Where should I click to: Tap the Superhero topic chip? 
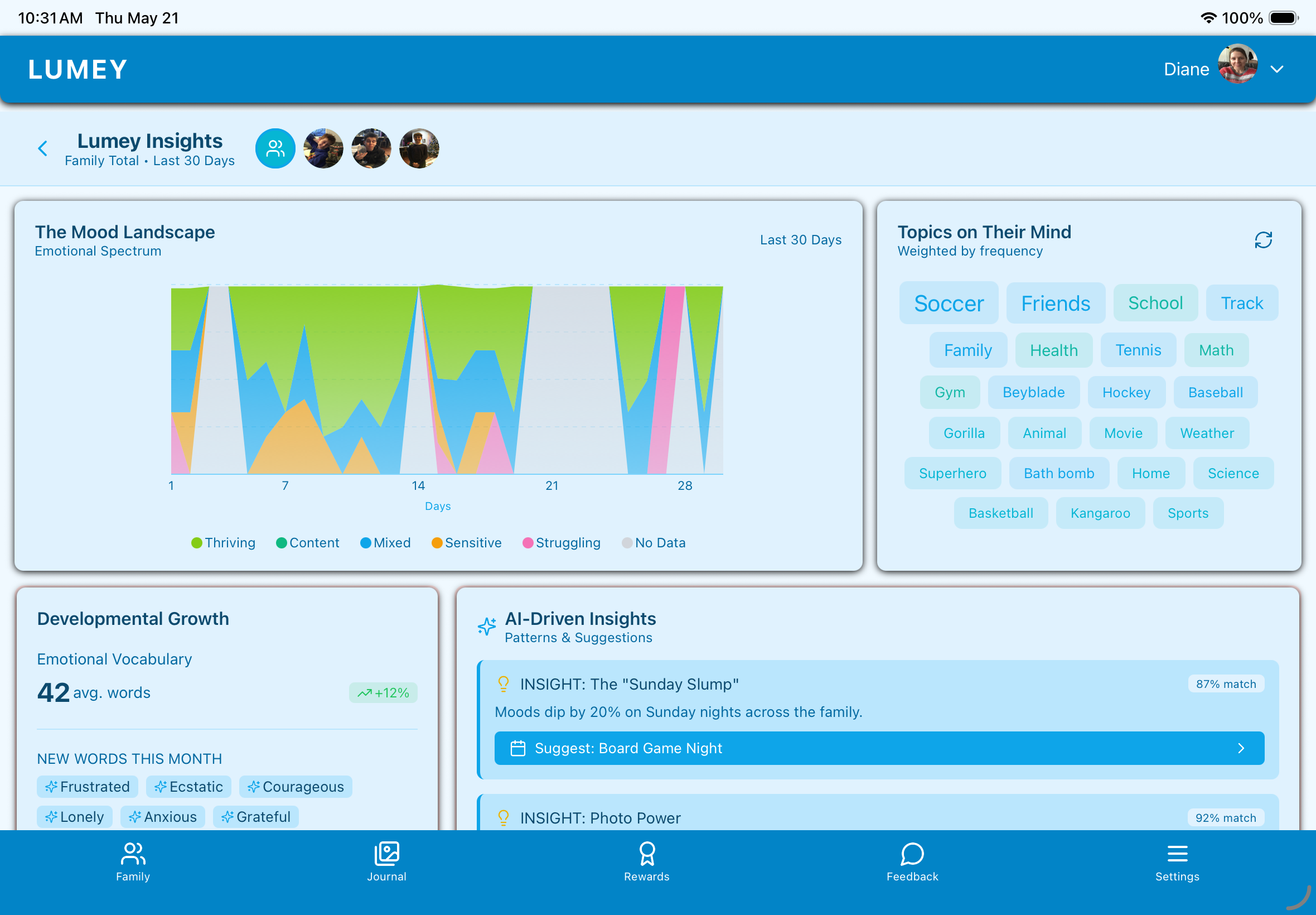[952, 473]
